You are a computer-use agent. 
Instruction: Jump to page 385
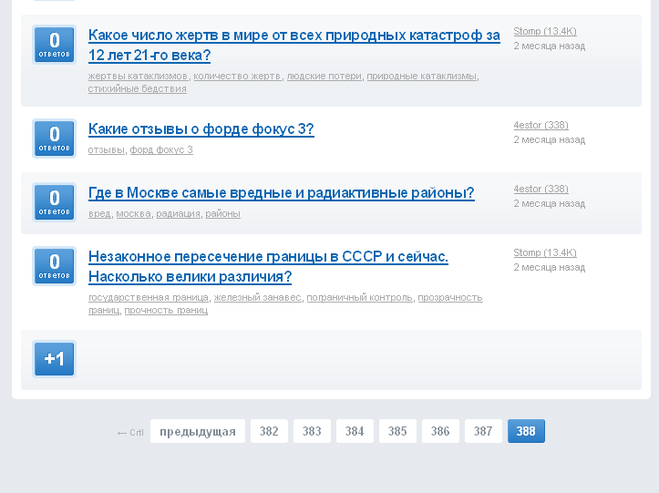(x=398, y=432)
